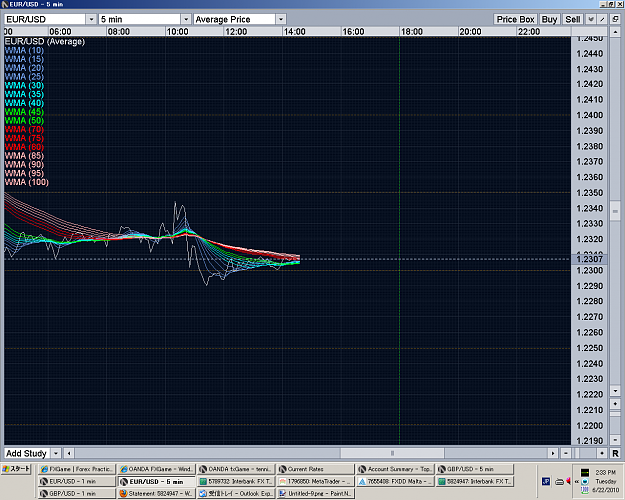Expand the Add Study dropdown arrow

coord(56,453)
